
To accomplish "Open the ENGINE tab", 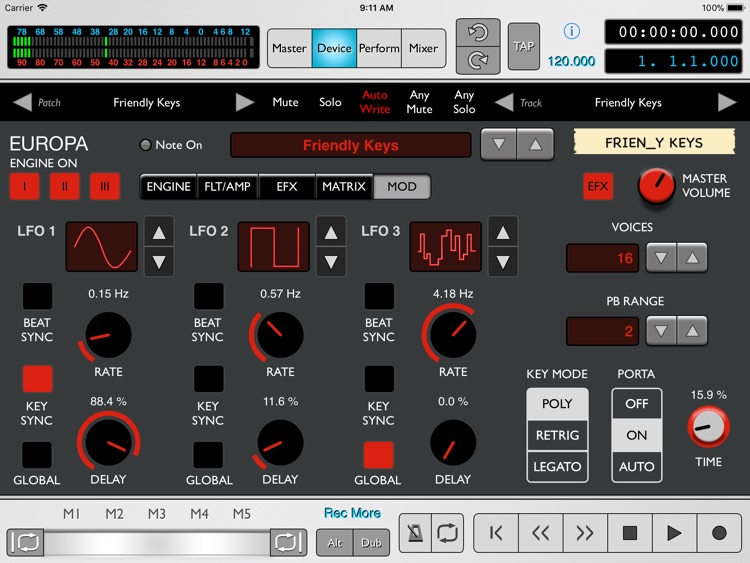I will pyautogui.click(x=168, y=187).
